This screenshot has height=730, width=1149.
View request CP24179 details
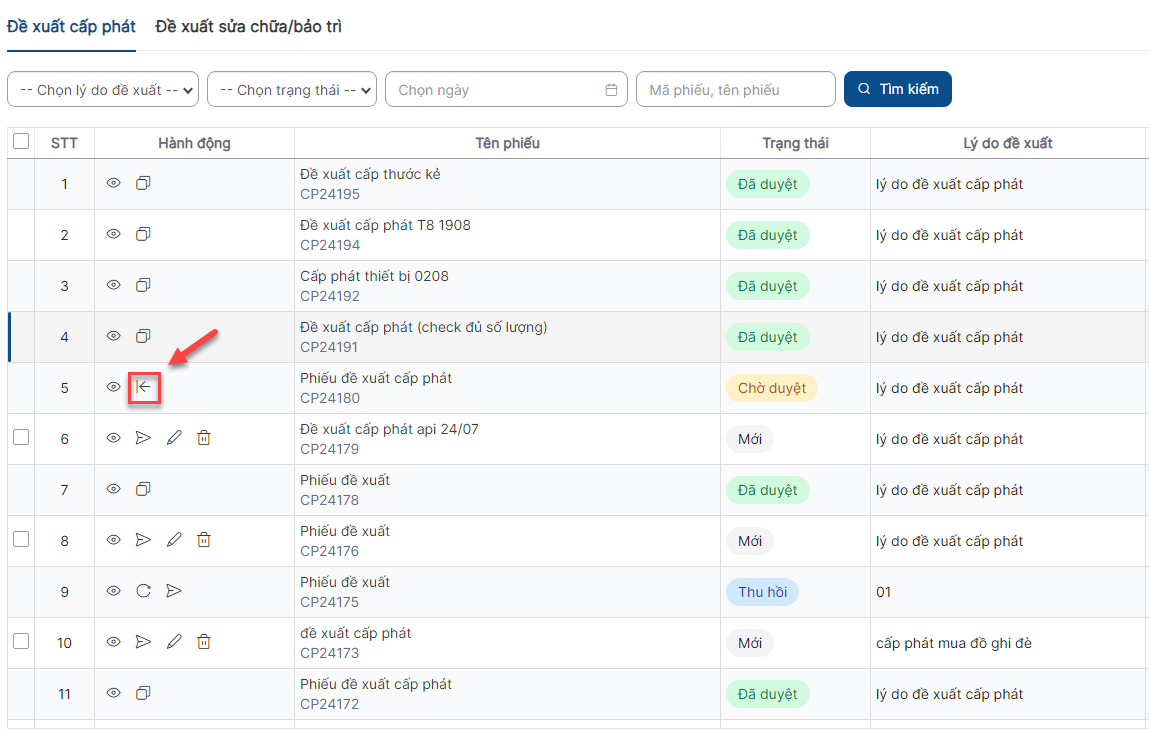click(114, 438)
